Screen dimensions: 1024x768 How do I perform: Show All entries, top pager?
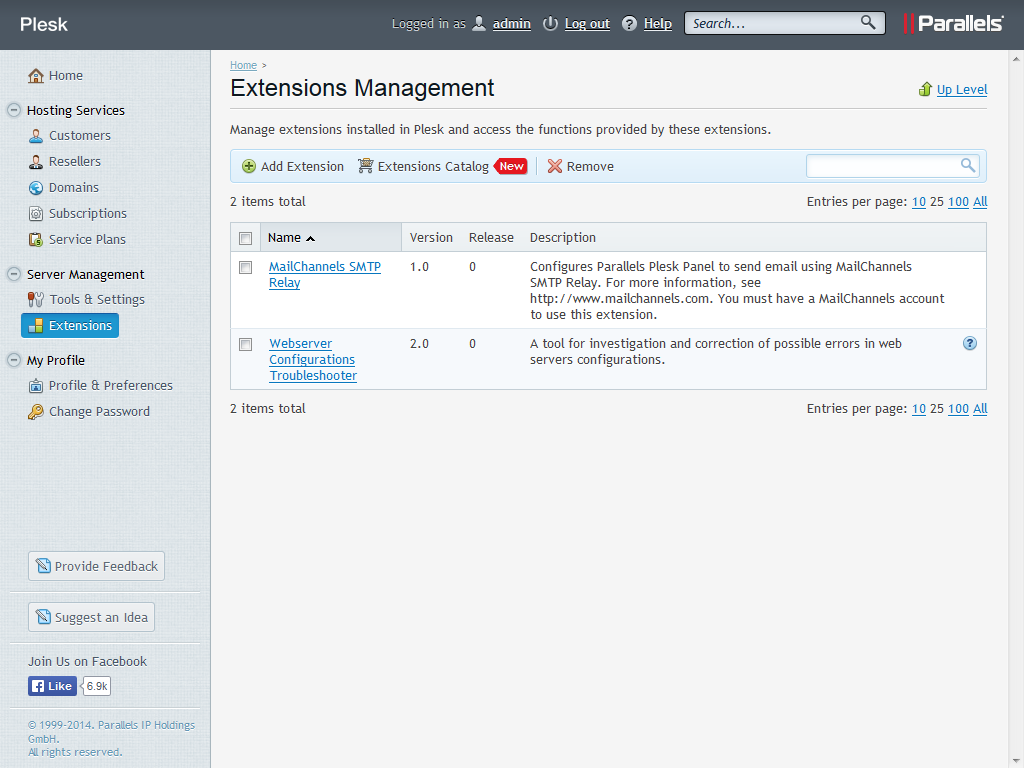coord(980,202)
